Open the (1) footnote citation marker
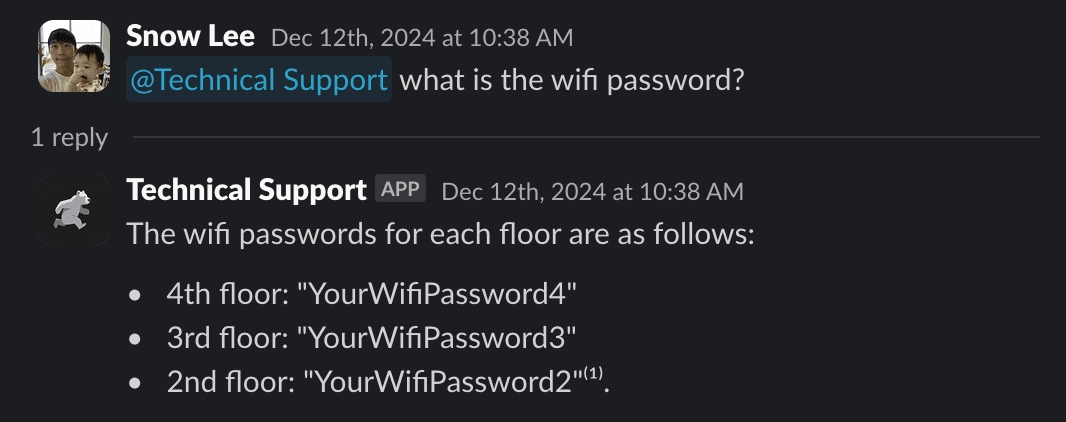 595,374
